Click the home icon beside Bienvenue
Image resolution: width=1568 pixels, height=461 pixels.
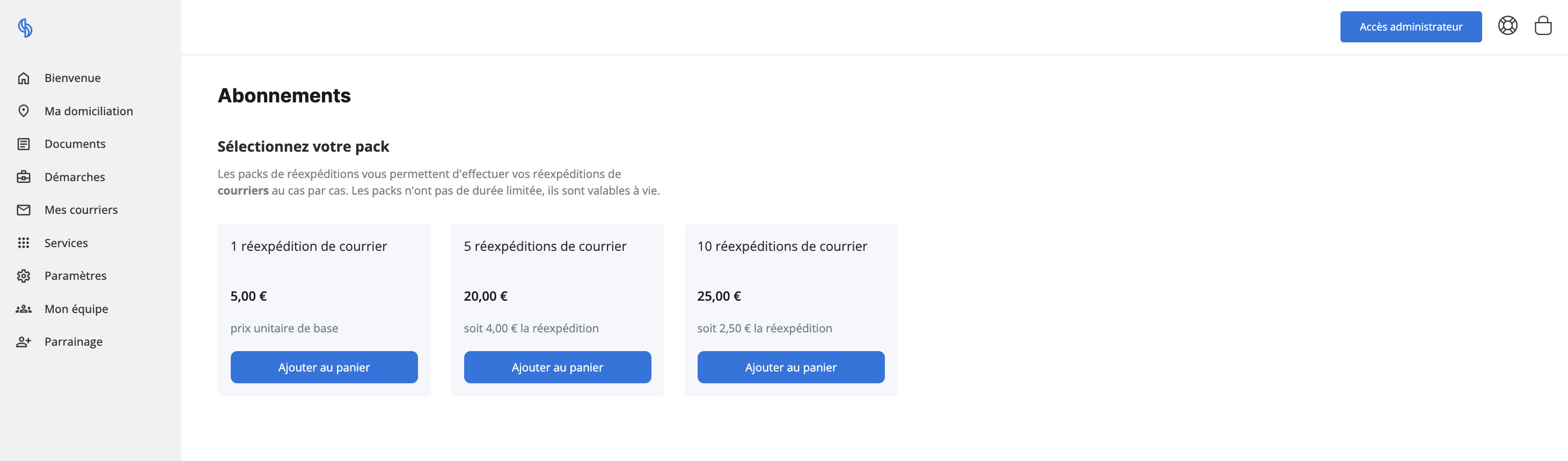click(24, 78)
